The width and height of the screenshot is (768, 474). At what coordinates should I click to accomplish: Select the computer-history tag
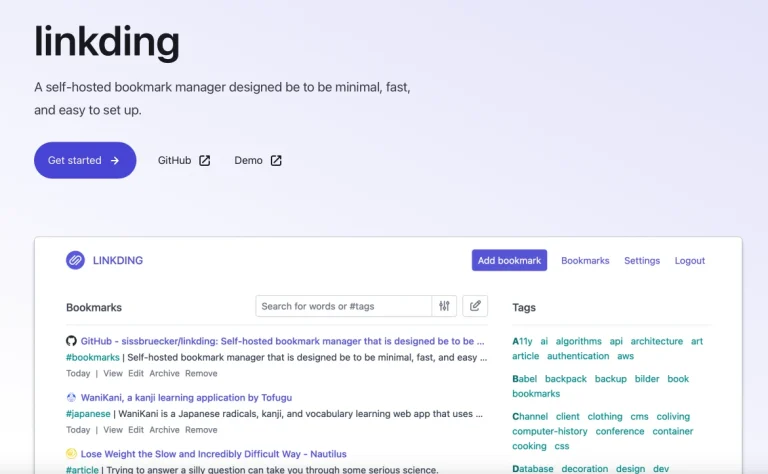(x=550, y=431)
